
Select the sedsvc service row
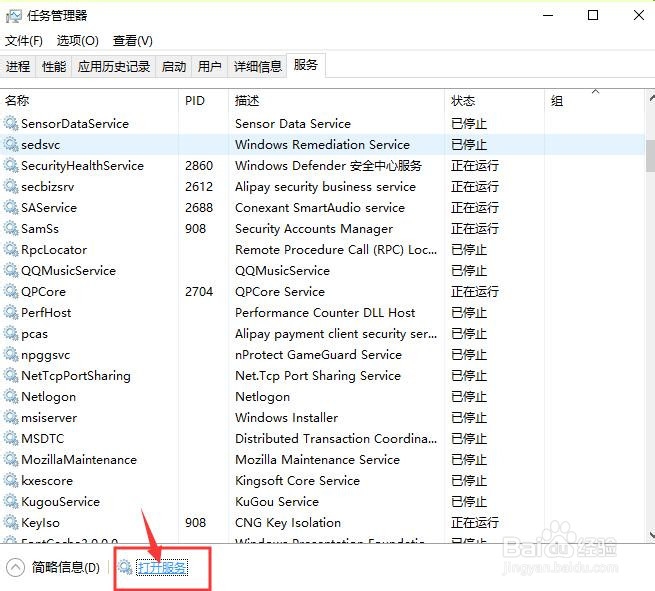(322, 144)
